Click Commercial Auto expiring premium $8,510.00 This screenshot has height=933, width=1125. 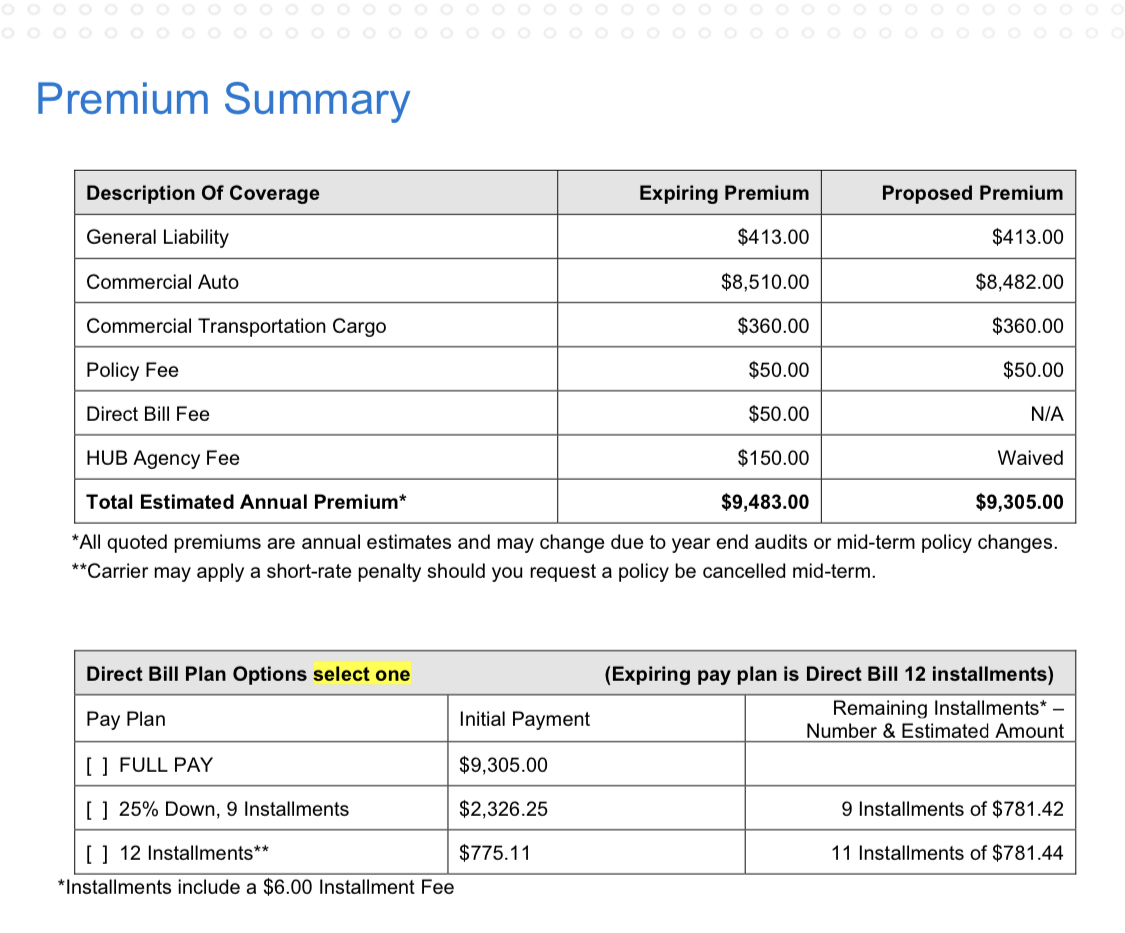[x=764, y=282]
